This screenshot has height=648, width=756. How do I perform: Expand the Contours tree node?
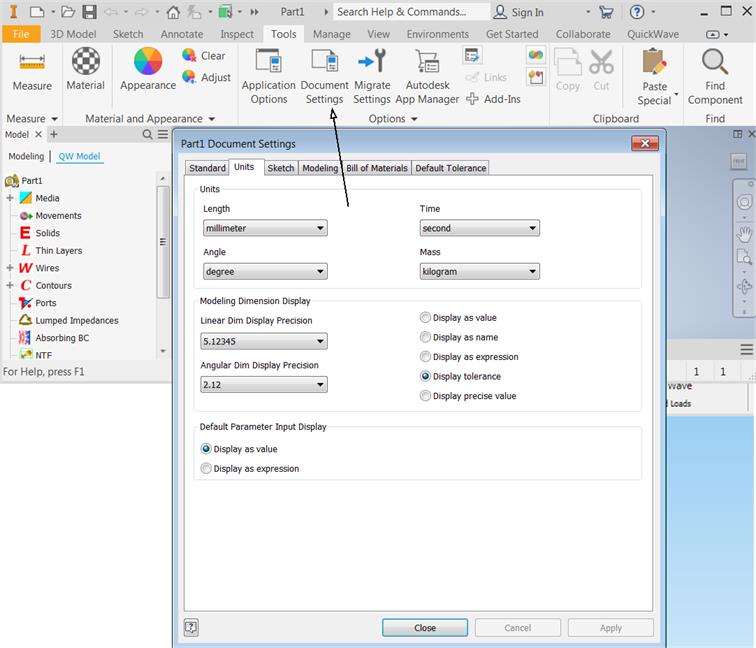10,285
